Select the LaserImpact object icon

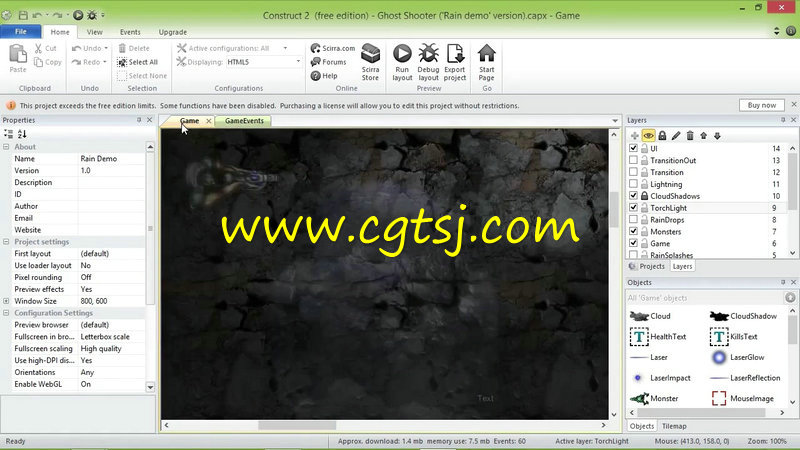click(638, 378)
